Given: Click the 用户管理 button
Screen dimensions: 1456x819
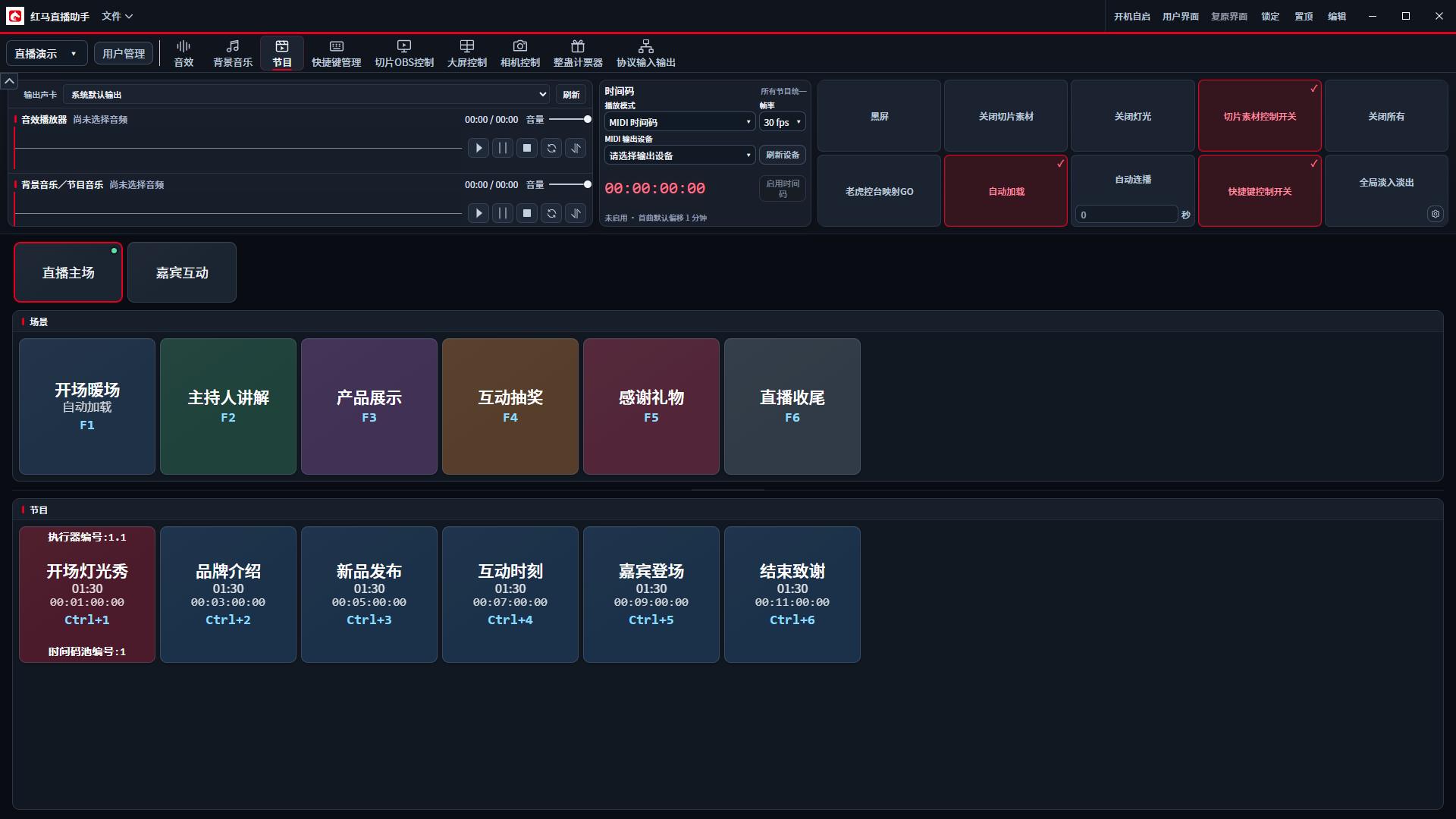Looking at the screenshot, I should tap(124, 53).
